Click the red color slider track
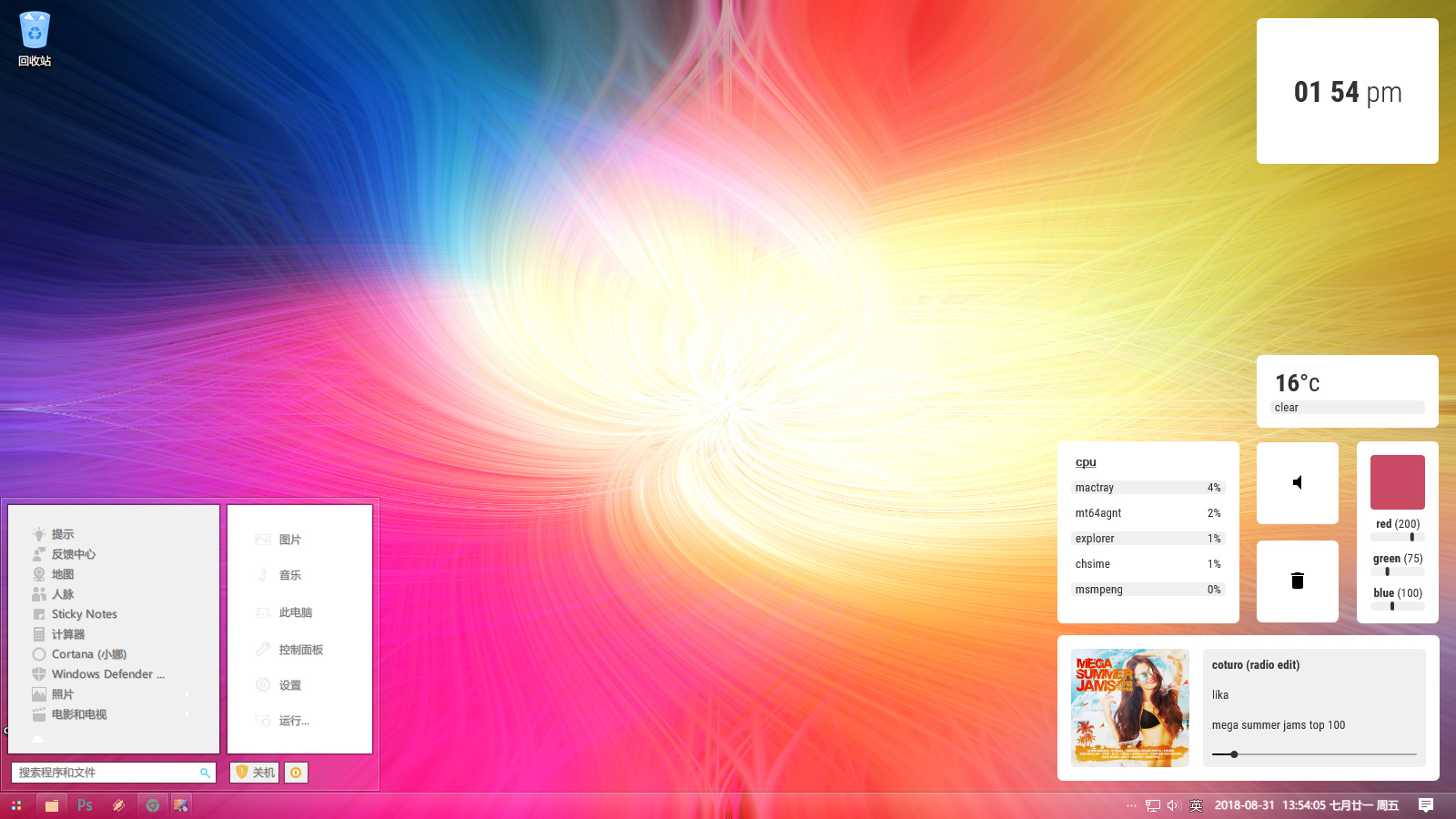The width and height of the screenshot is (1456, 819). pyautogui.click(x=1397, y=537)
